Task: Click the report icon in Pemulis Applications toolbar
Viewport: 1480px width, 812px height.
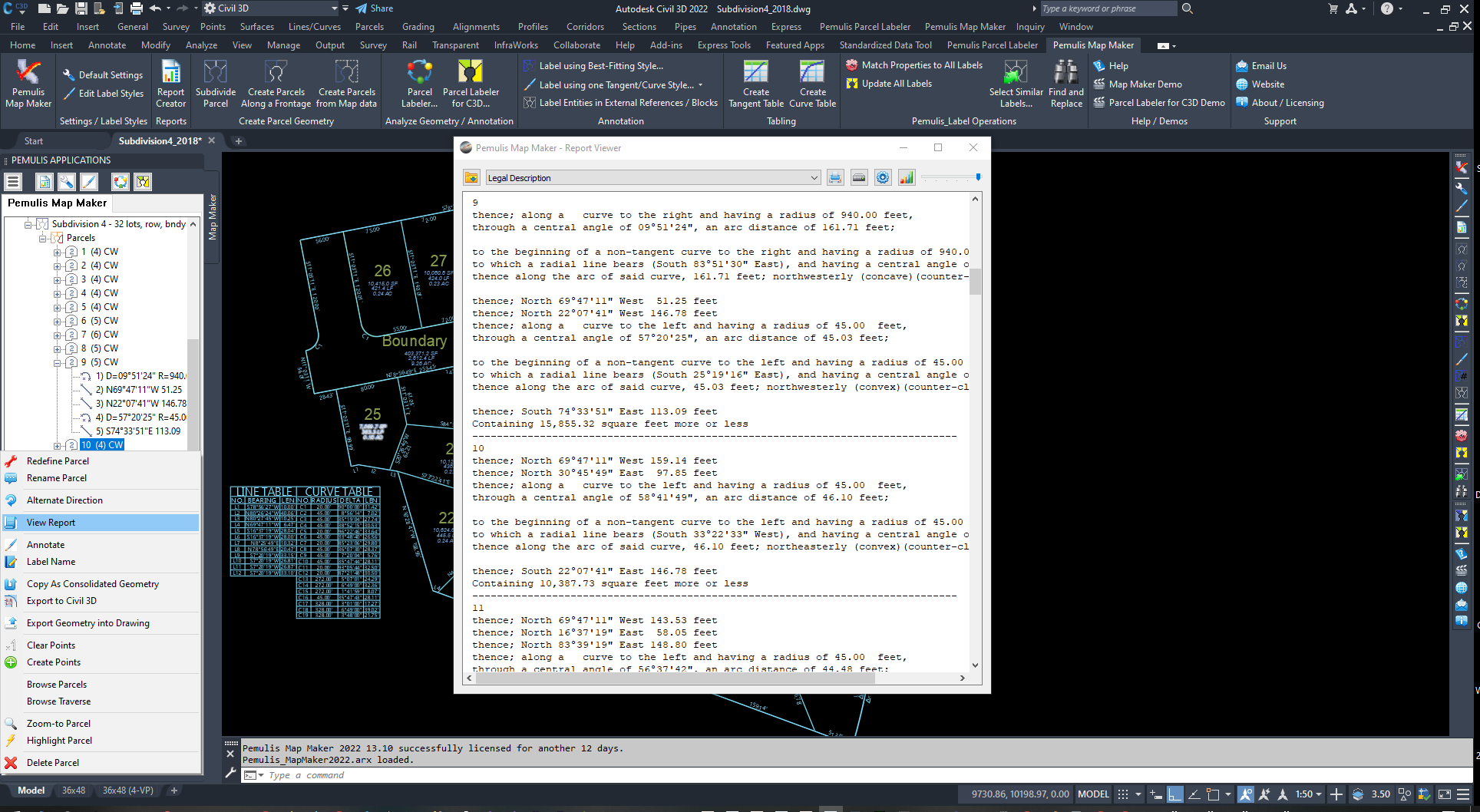Action: 45,182
